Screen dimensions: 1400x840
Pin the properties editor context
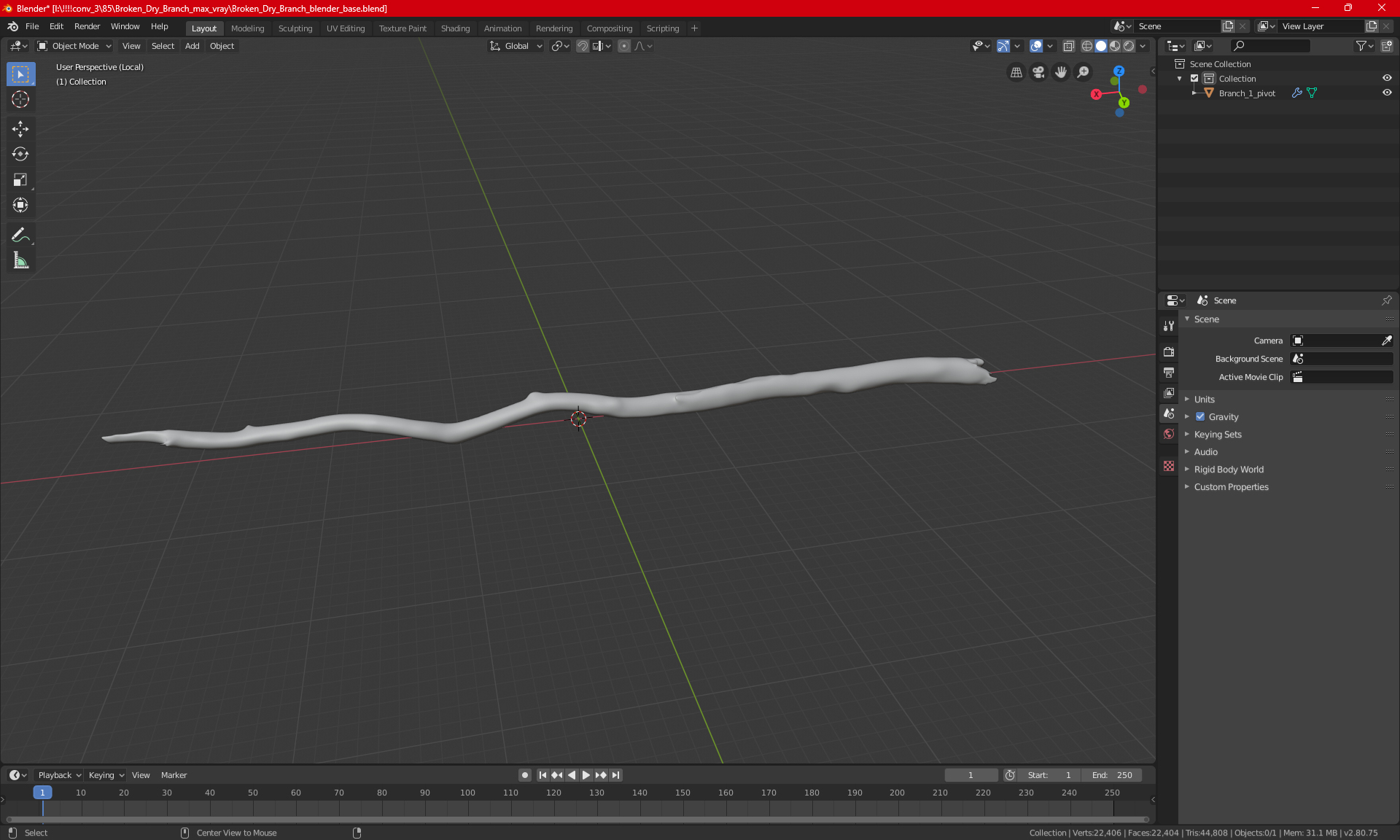(1387, 300)
